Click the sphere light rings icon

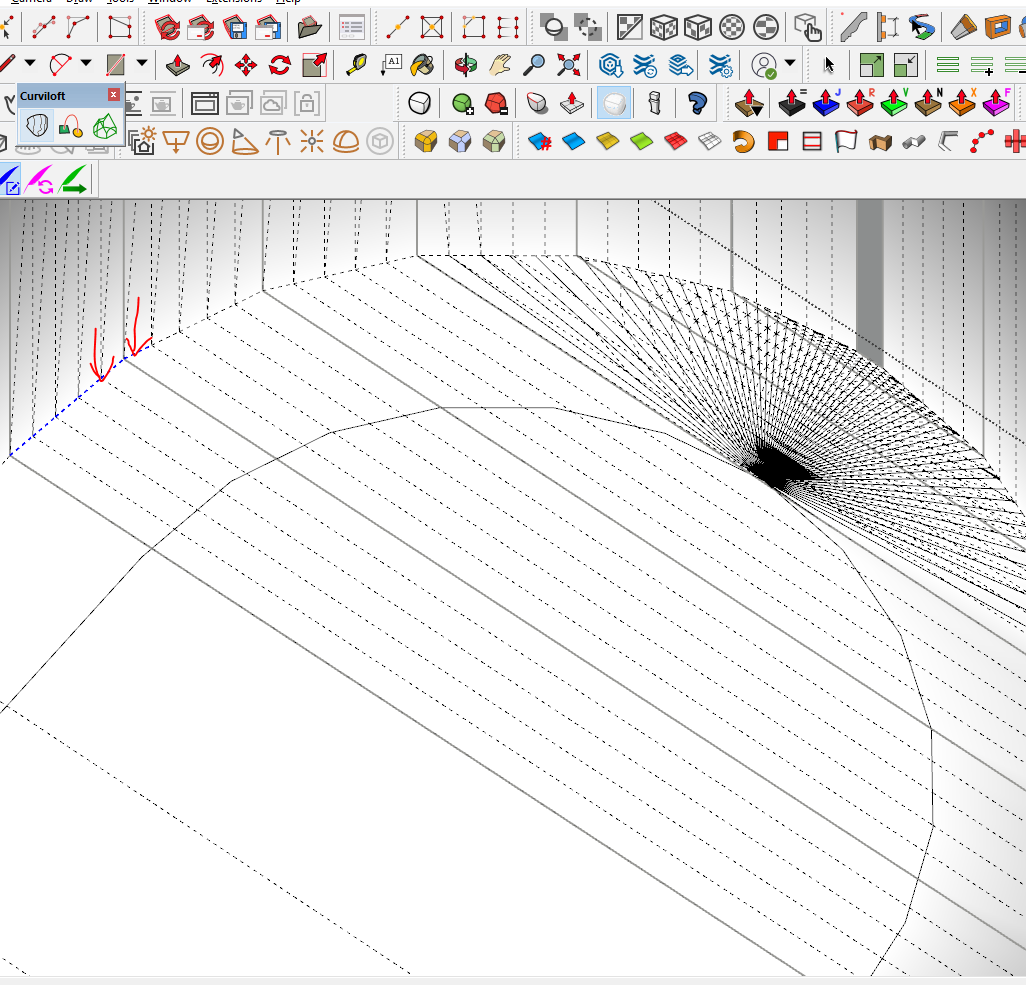pos(210,141)
